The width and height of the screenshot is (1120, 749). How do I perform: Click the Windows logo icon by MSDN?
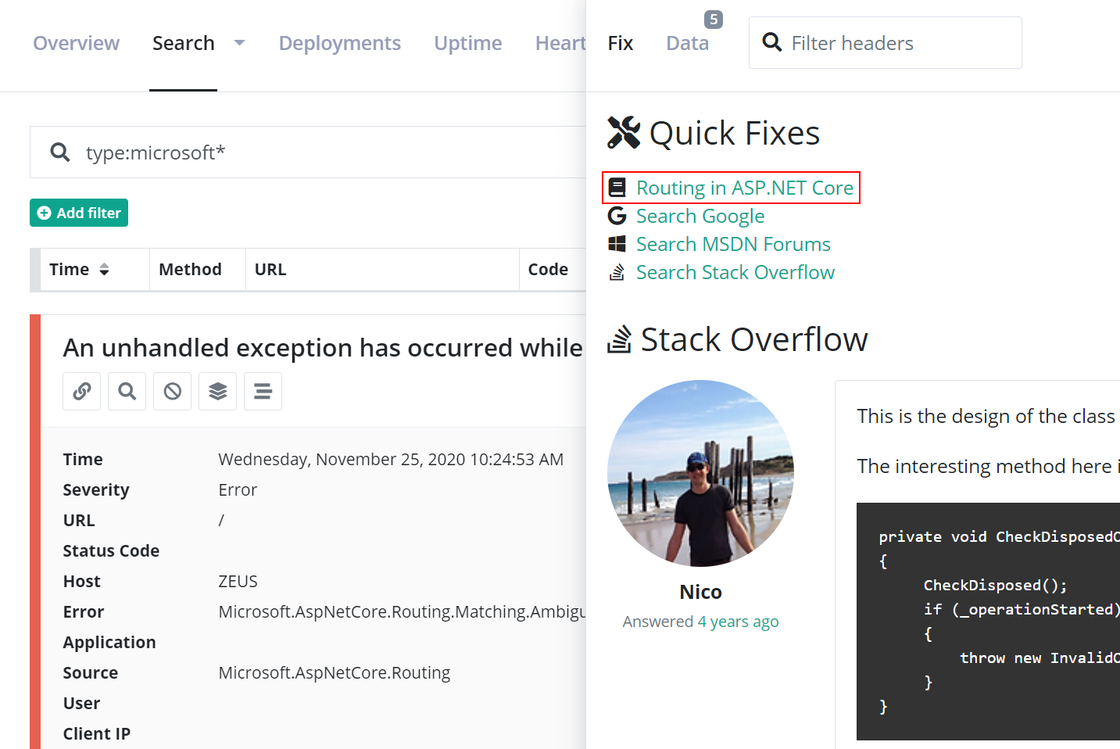click(617, 244)
